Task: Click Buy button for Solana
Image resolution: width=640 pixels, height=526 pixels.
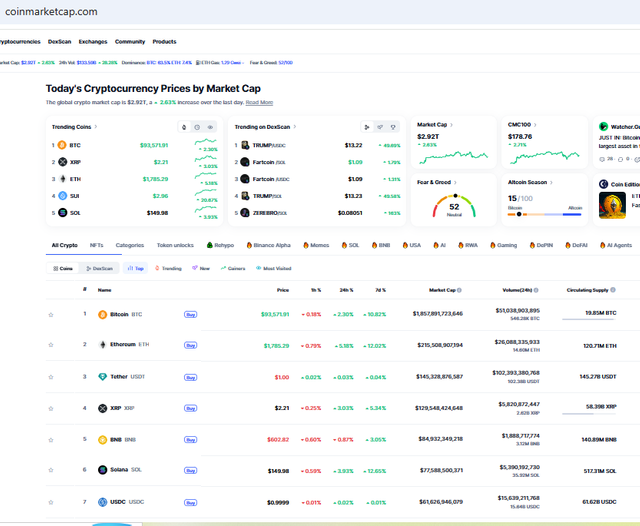Action: pos(191,470)
